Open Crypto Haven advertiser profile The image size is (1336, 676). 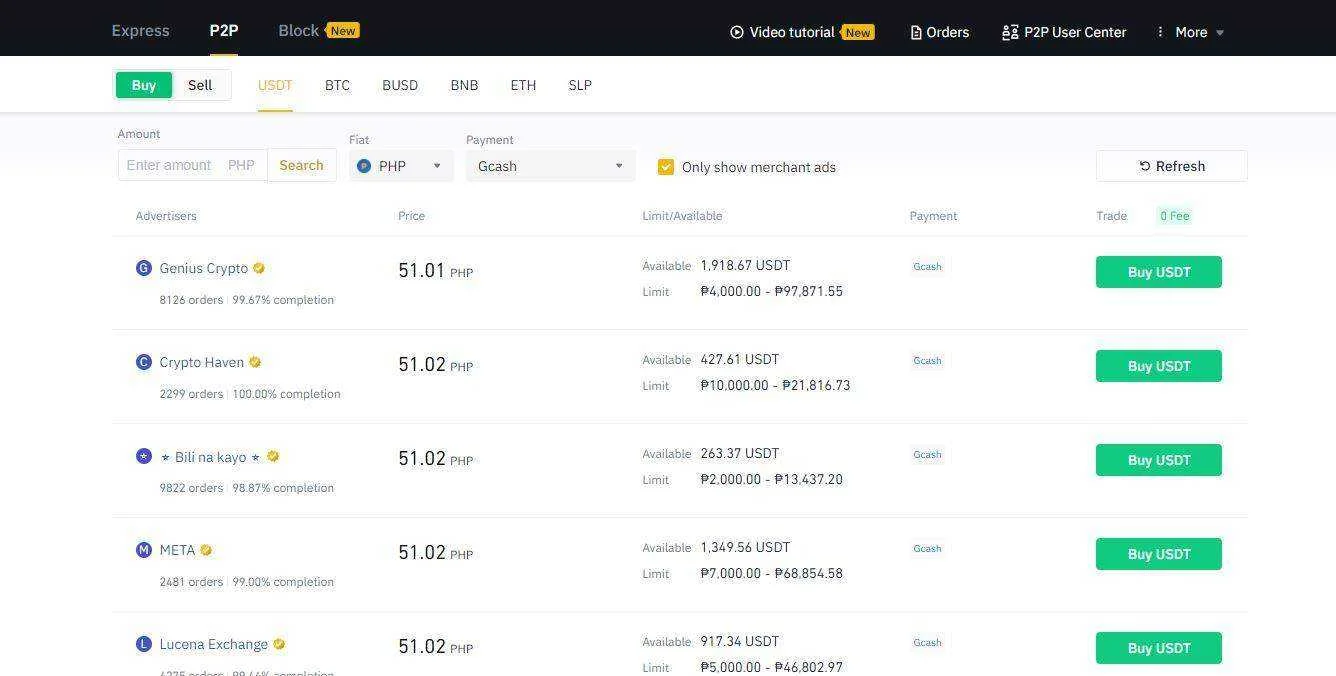[202, 362]
